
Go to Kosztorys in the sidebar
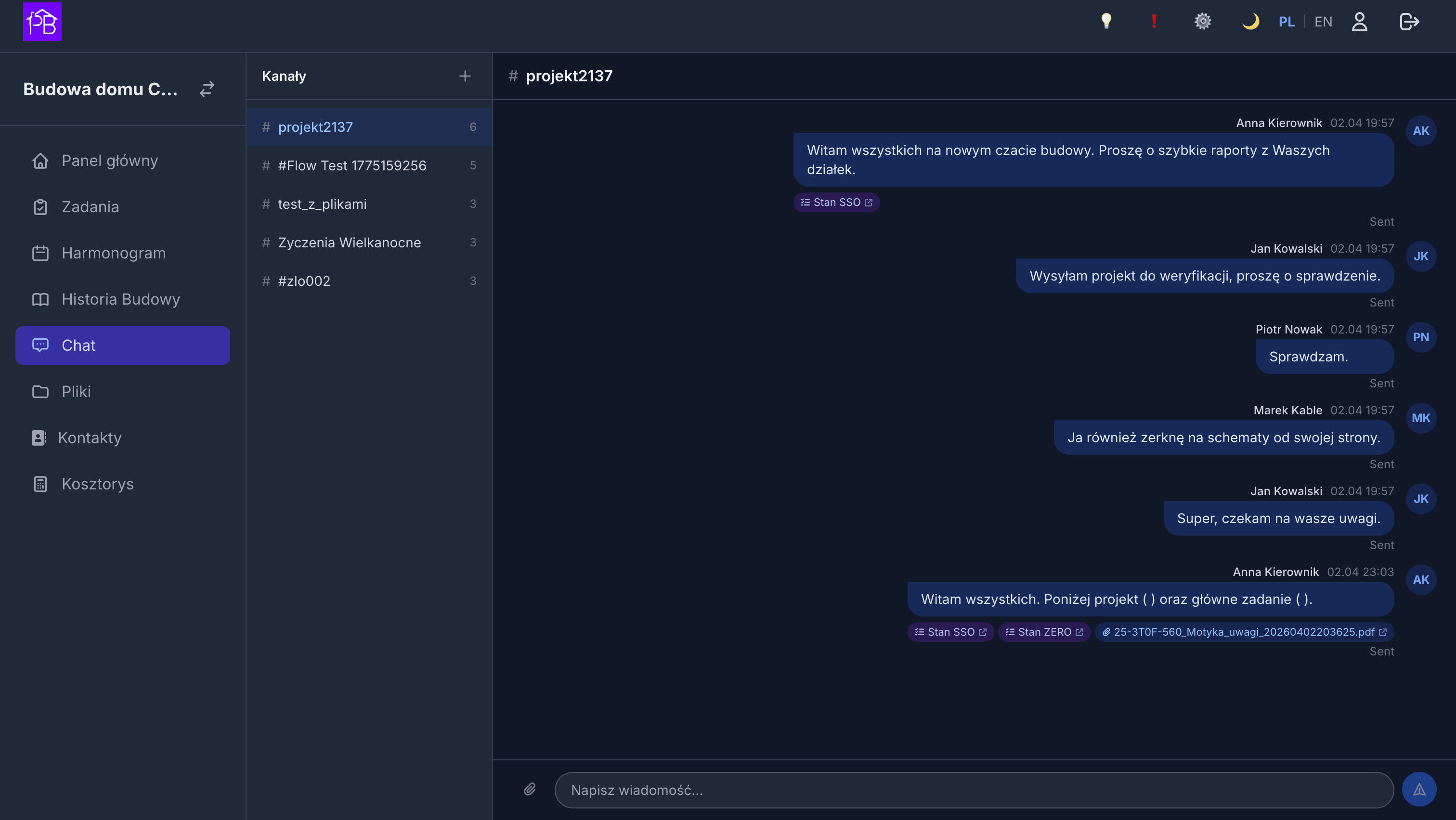tap(97, 484)
